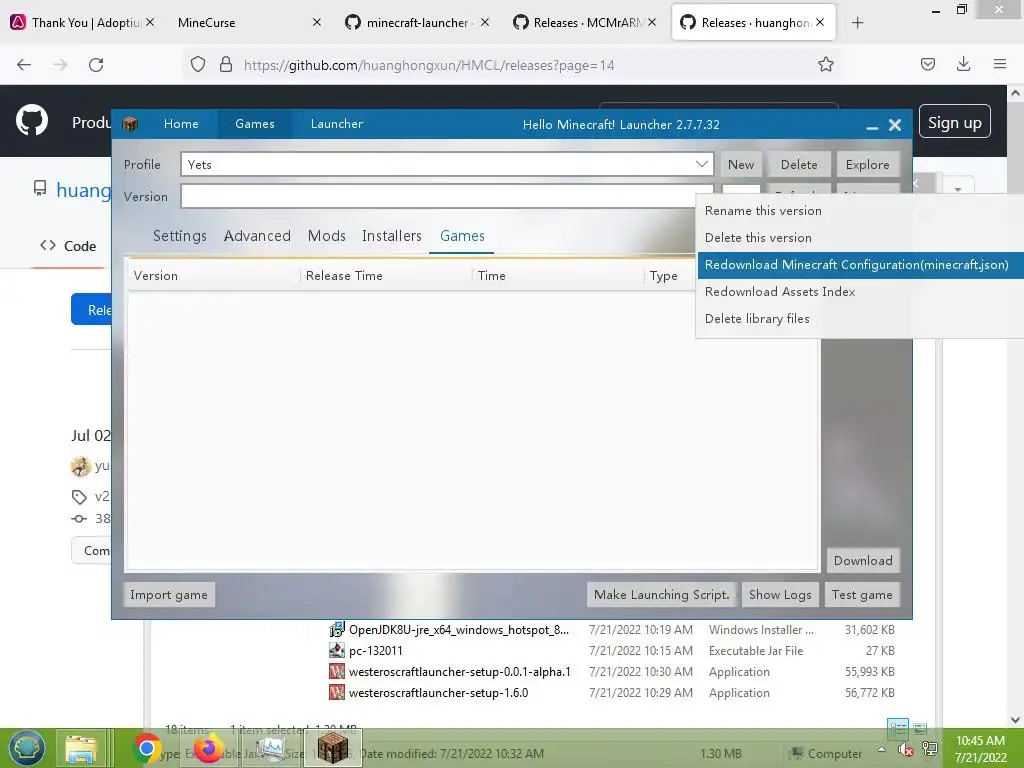This screenshot has height=768, width=1024.
Task: Click the browser address bar URL
Action: point(428,65)
